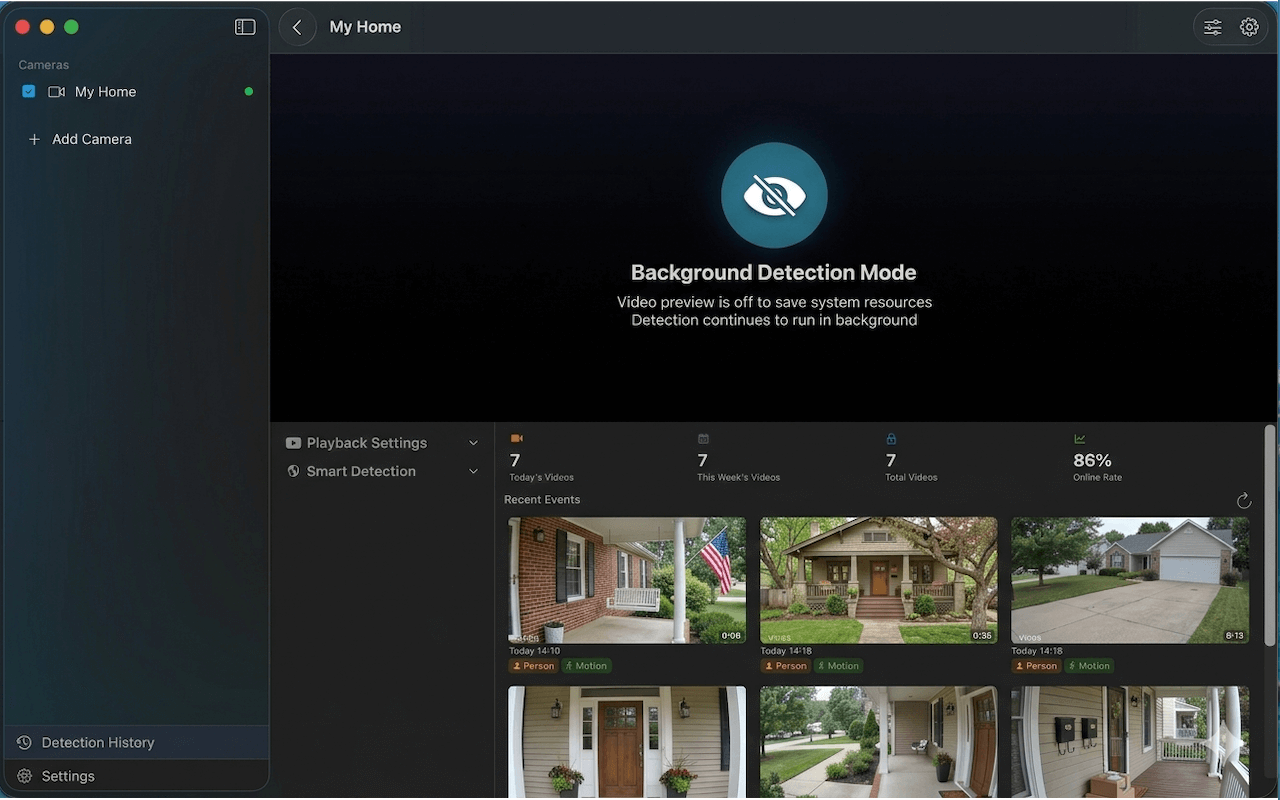This screenshot has height=800, width=1280.
Task: Click the plus icon beside Add Camera
Action: (x=34, y=139)
